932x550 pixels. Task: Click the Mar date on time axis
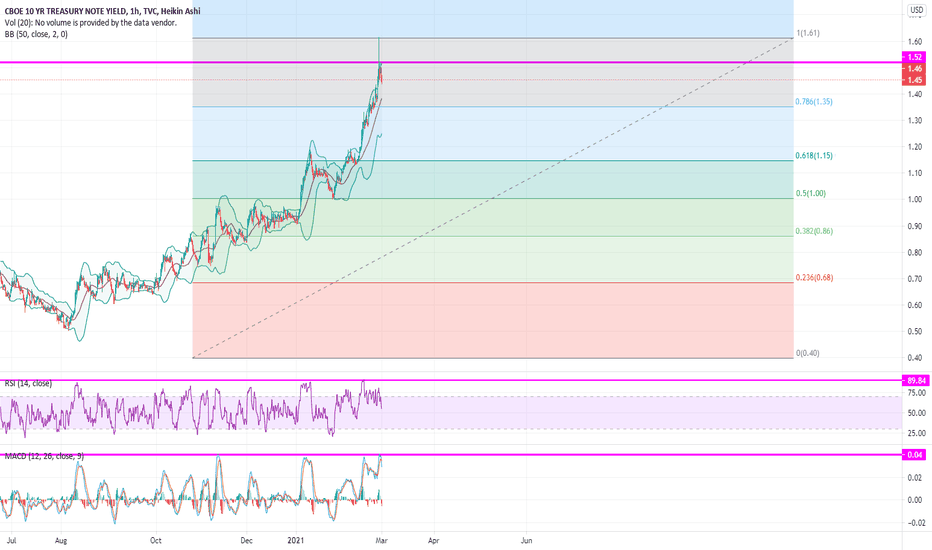tap(382, 540)
